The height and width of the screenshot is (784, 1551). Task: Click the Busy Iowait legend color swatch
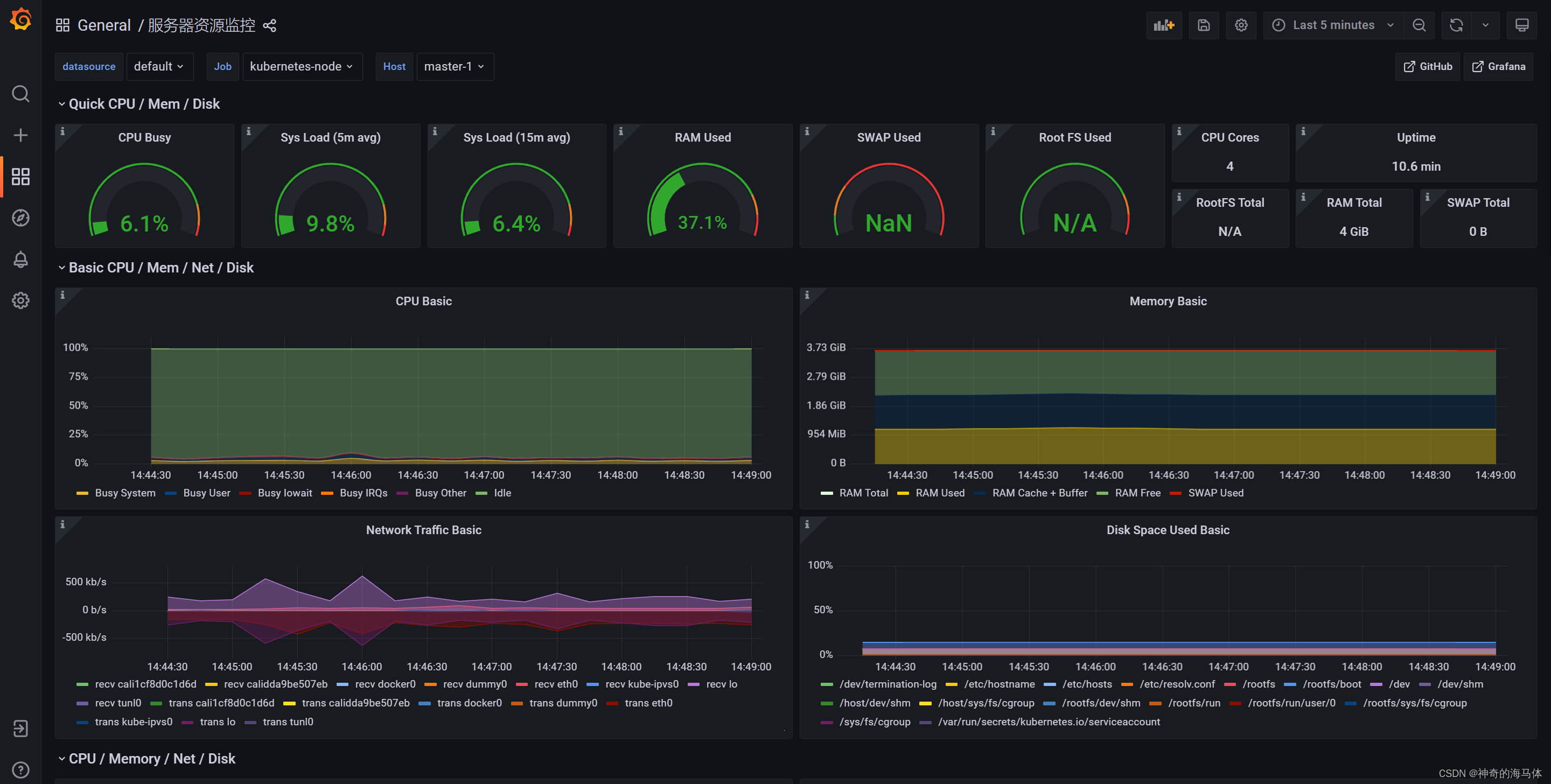point(245,493)
